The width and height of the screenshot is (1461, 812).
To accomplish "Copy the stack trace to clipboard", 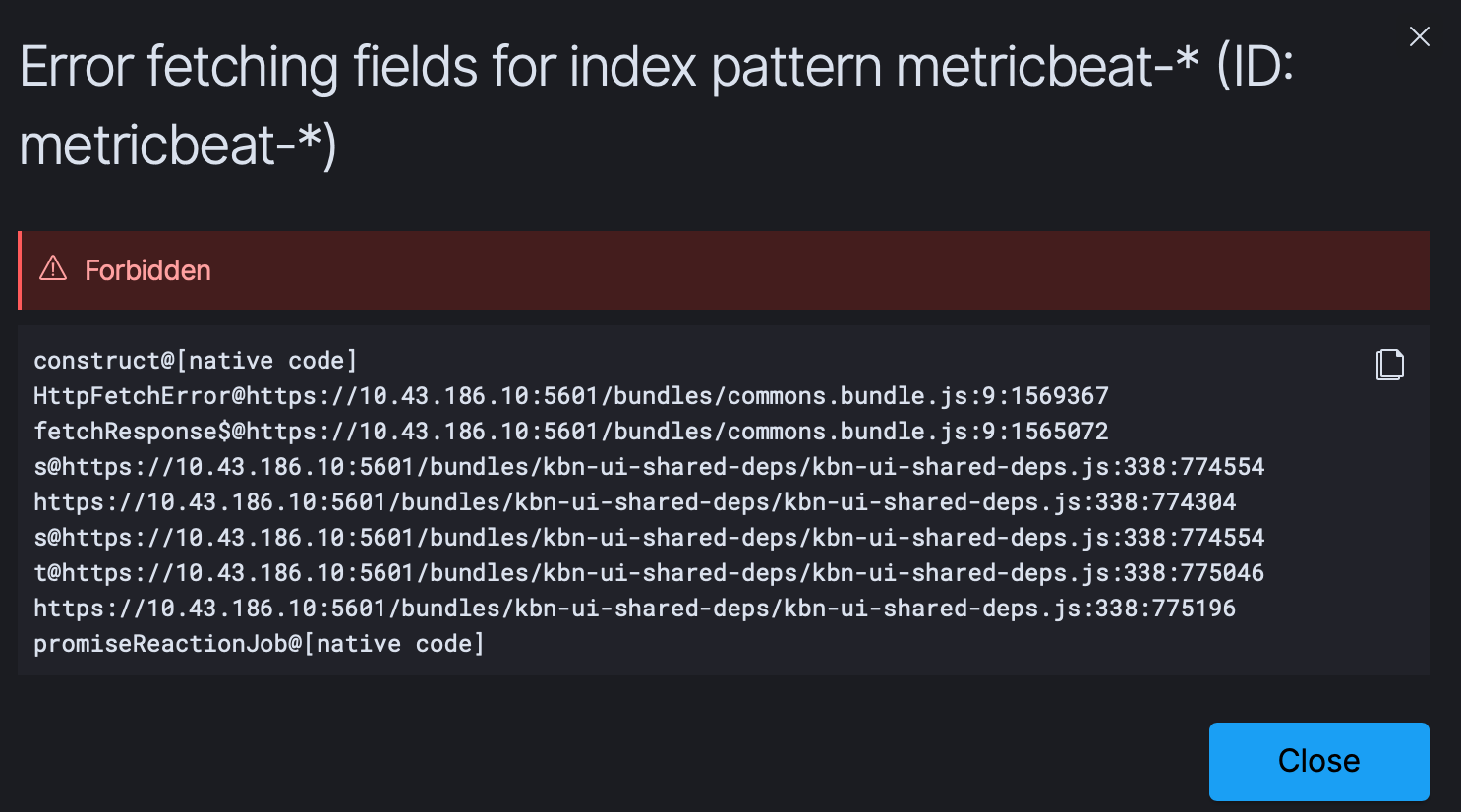I will [1389, 364].
